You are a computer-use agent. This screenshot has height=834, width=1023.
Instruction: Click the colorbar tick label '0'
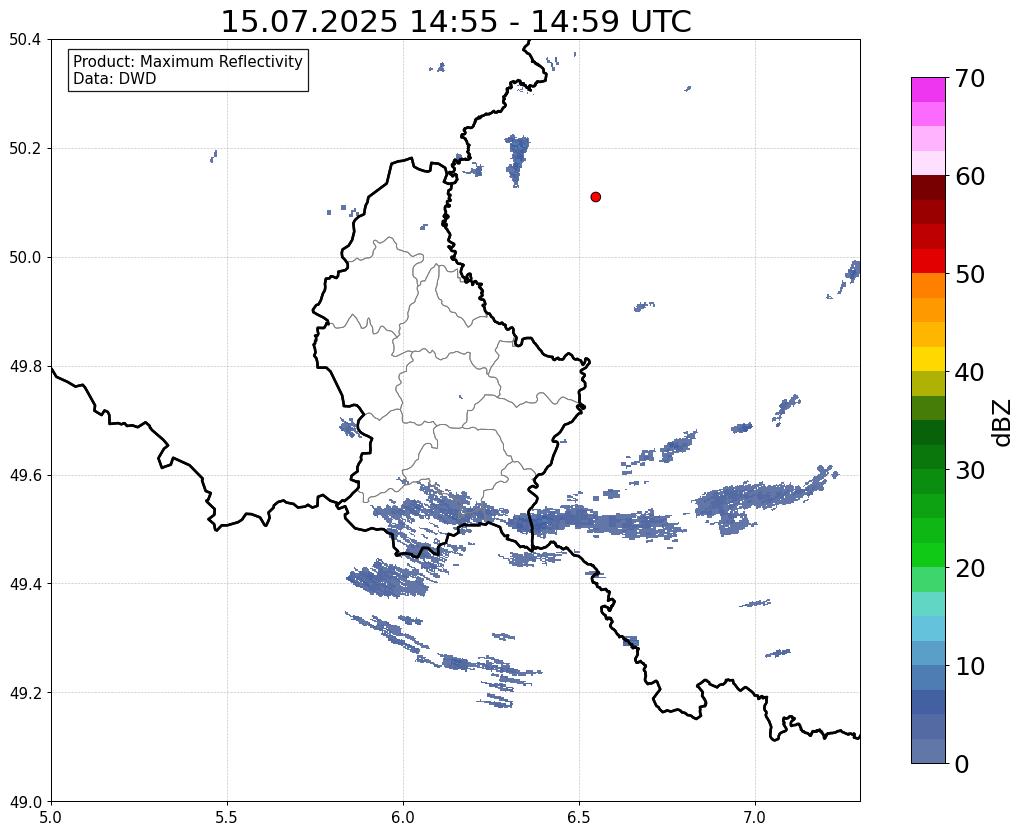(962, 764)
